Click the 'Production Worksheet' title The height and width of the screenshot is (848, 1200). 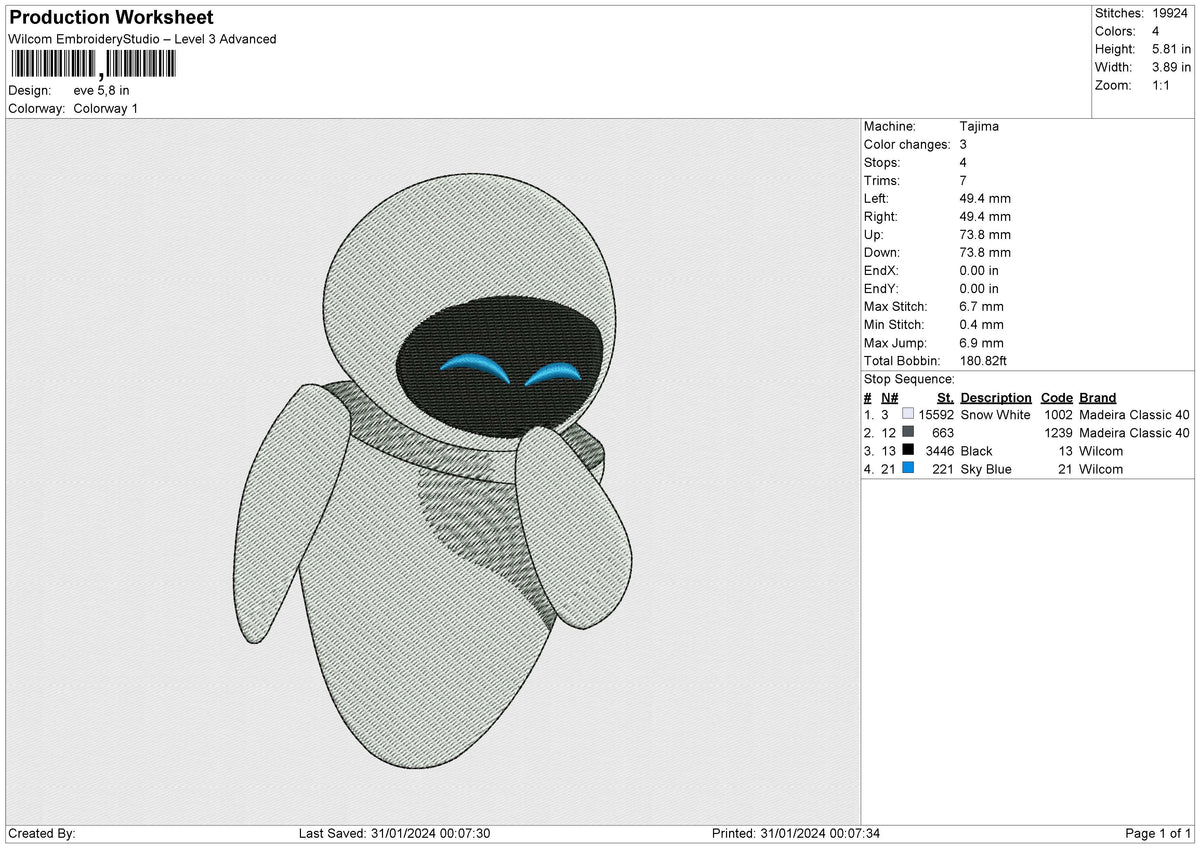click(111, 18)
